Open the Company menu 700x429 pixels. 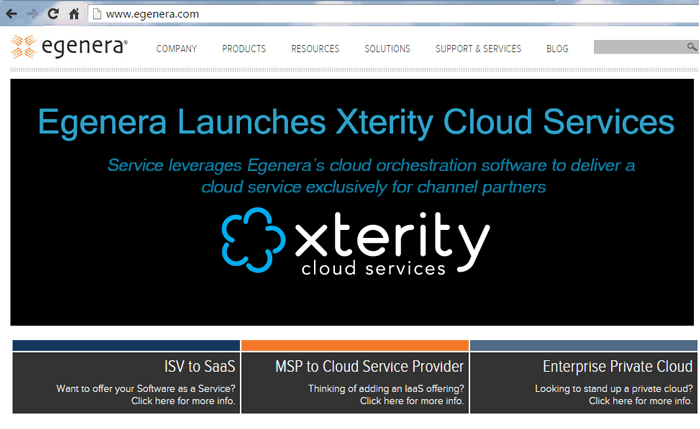176,49
